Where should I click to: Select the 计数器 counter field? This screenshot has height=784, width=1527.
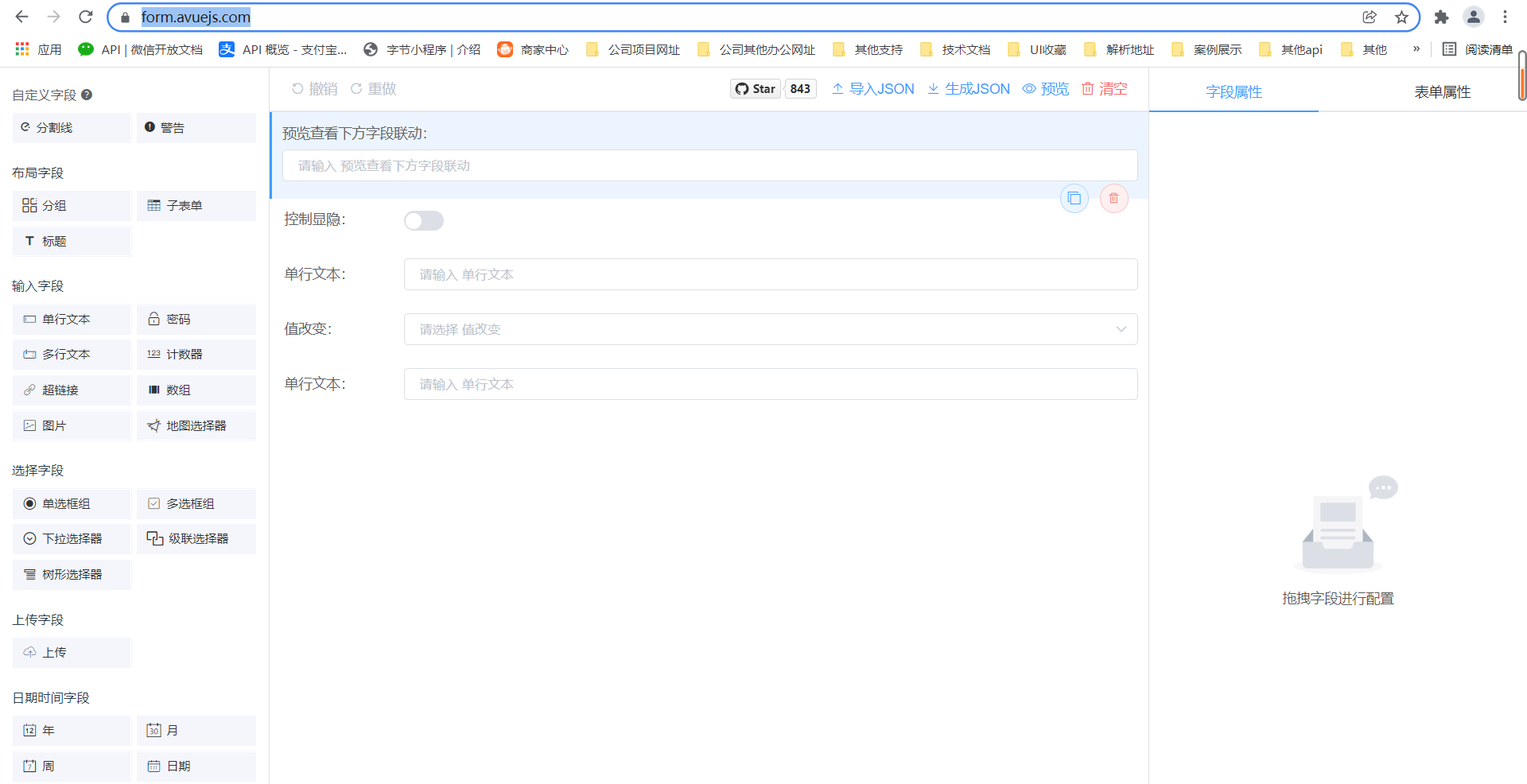pyautogui.click(x=196, y=354)
